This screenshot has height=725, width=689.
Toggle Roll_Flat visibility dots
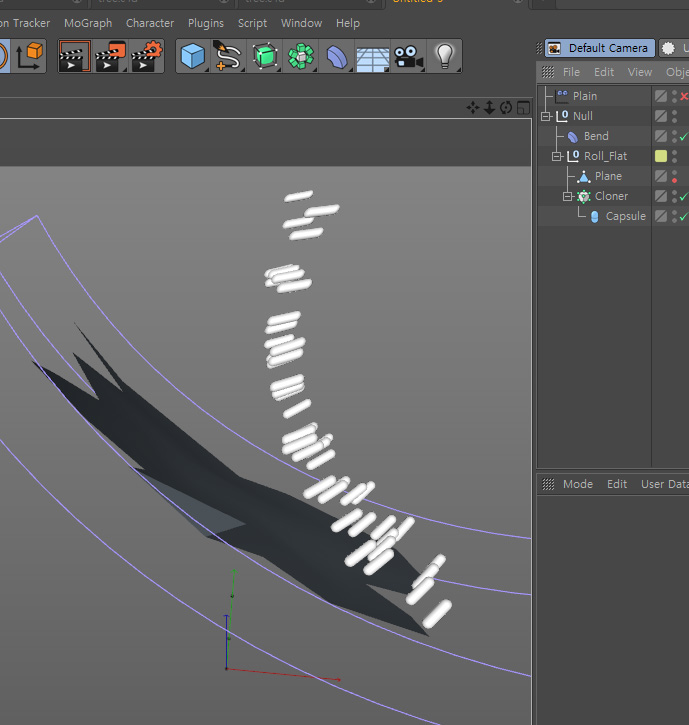[675, 156]
